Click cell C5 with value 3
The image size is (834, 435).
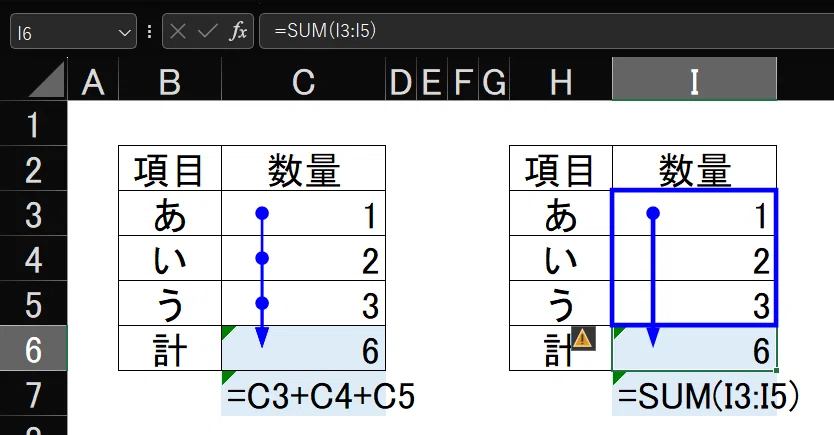(x=303, y=304)
